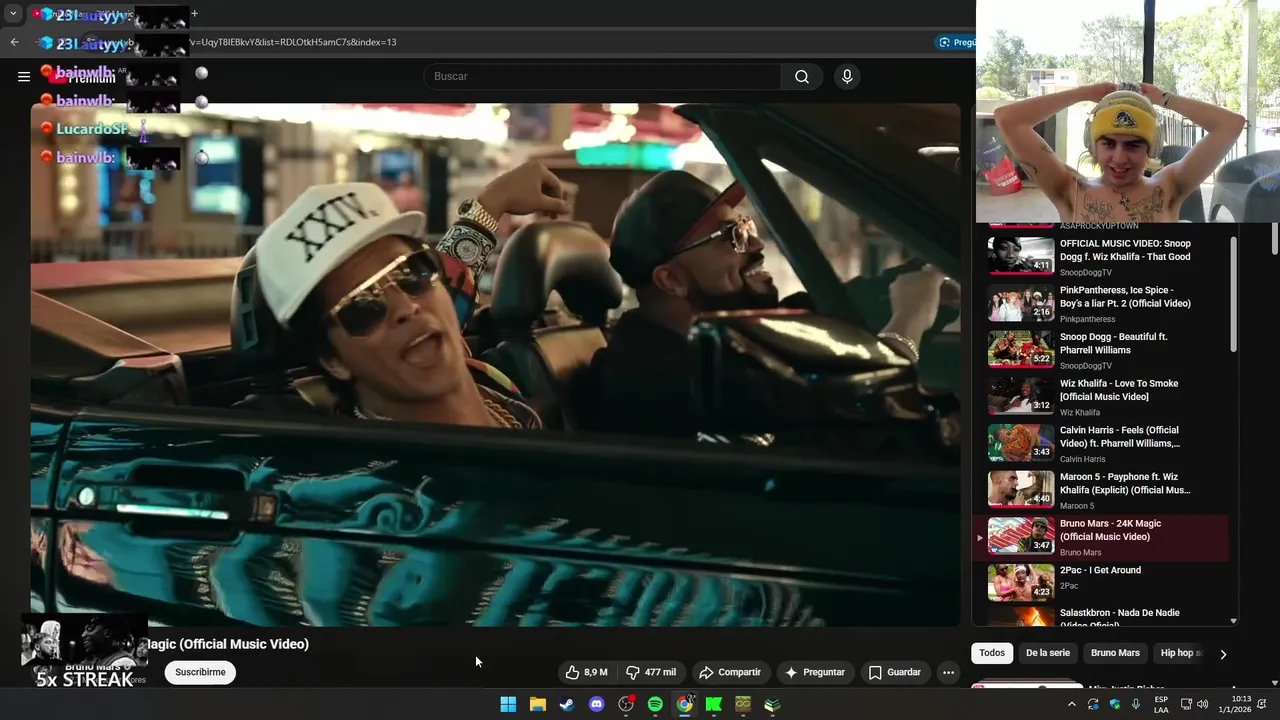Focus the Buscar search field

coord(603,77)
